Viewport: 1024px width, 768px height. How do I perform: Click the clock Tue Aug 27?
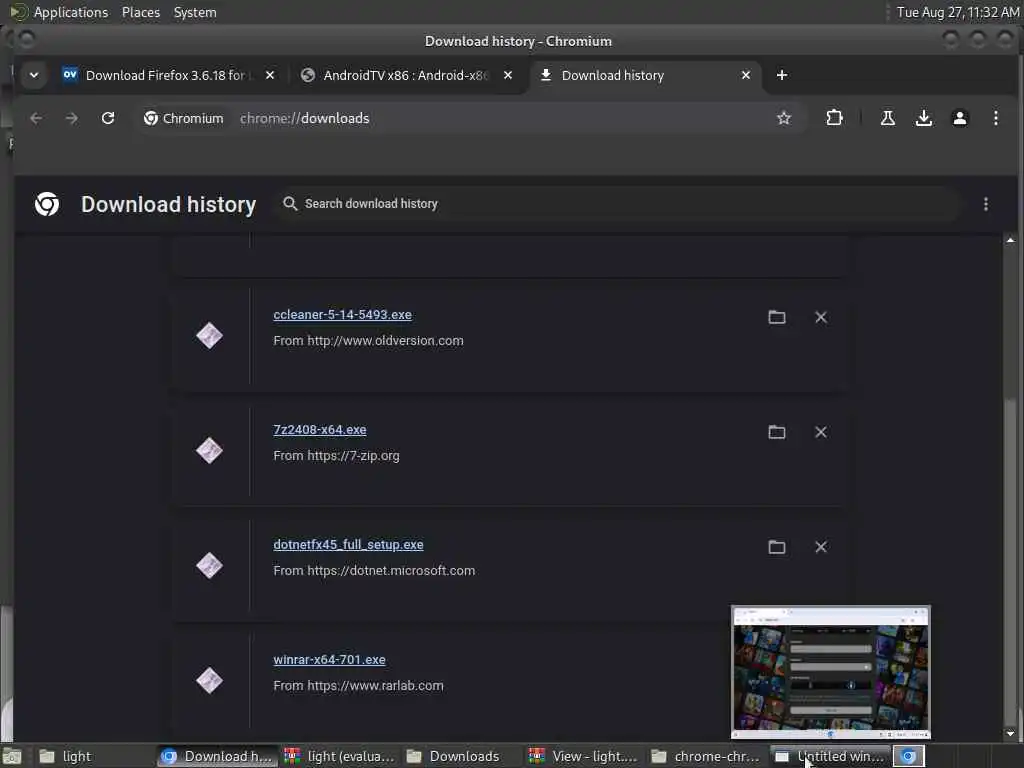click(x=957, y=12)
